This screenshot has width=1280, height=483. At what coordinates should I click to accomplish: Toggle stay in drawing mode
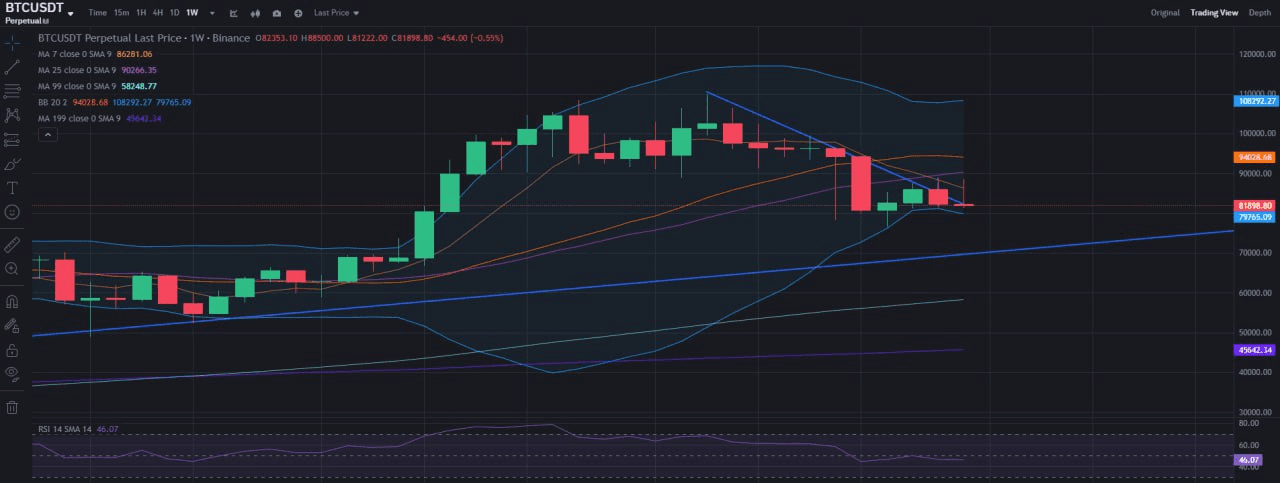12,325
